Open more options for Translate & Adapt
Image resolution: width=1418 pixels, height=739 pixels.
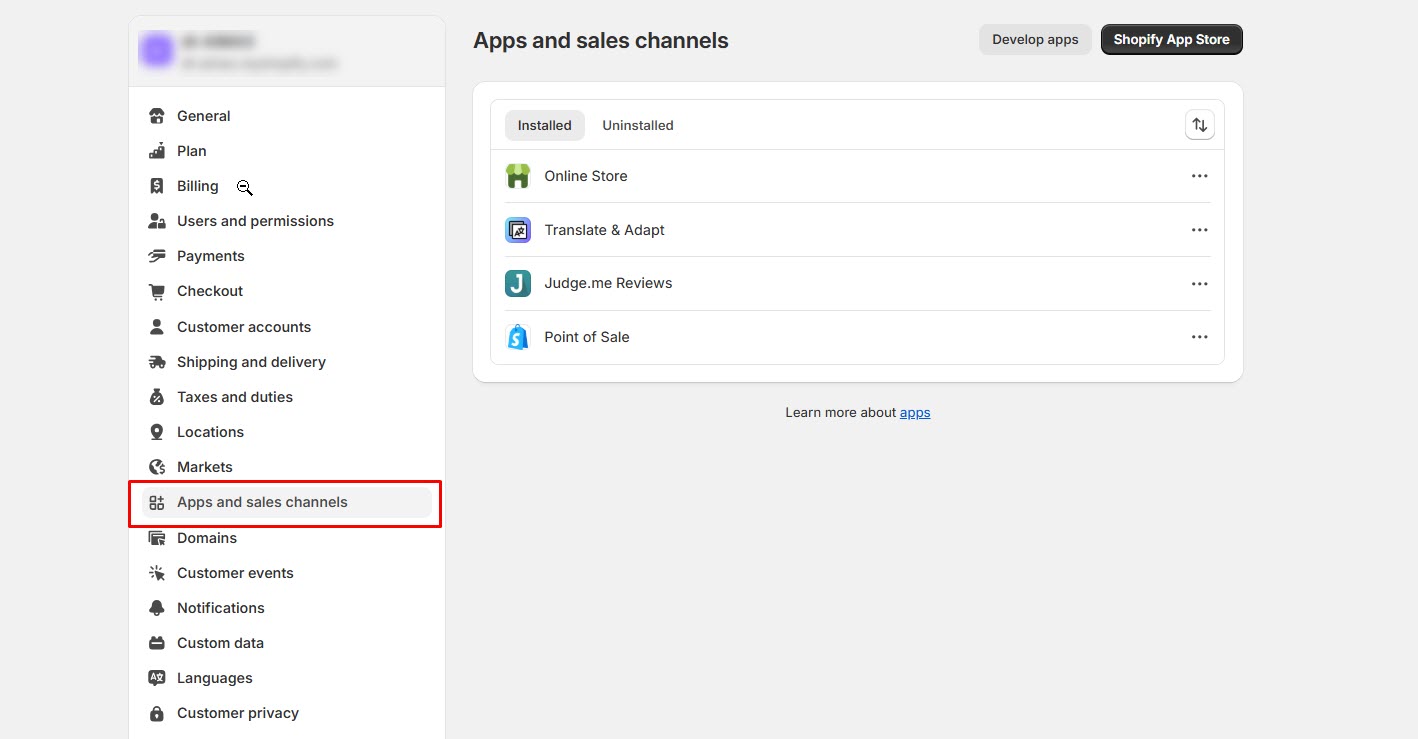(x=1199, y=230)
